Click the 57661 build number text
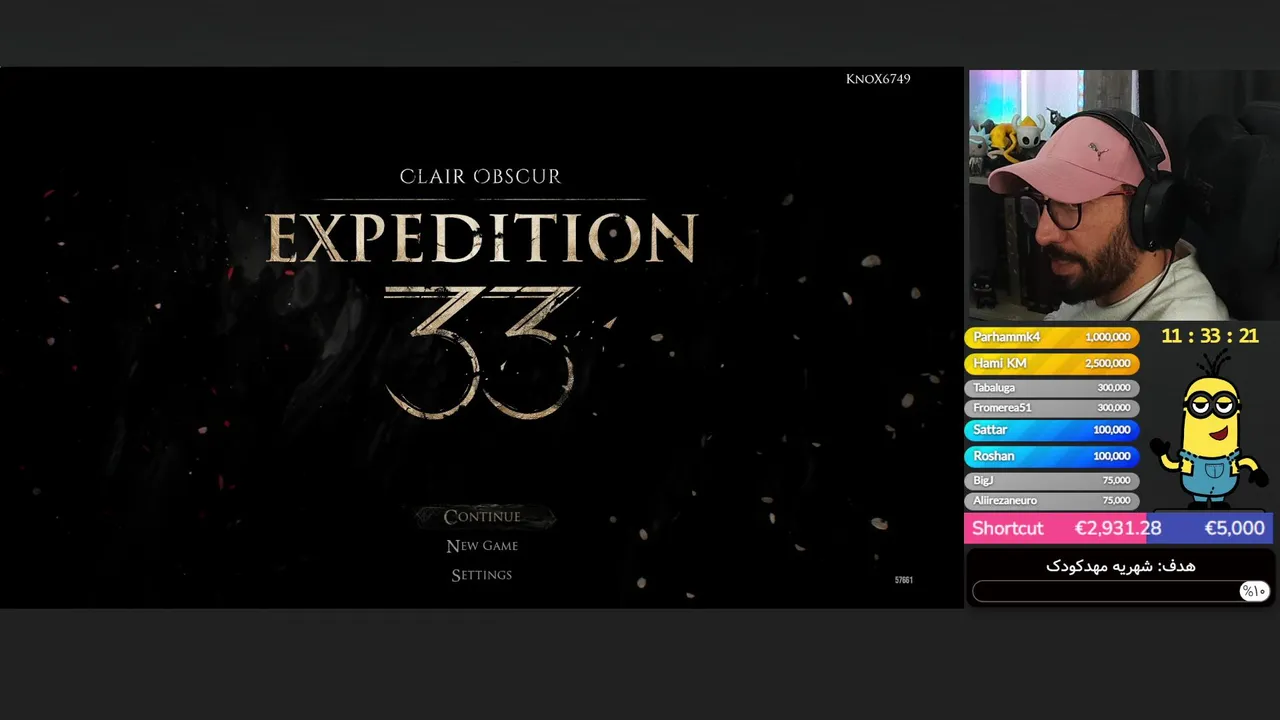This screenshot has height=720, width=1280. (x=903, y=580)
